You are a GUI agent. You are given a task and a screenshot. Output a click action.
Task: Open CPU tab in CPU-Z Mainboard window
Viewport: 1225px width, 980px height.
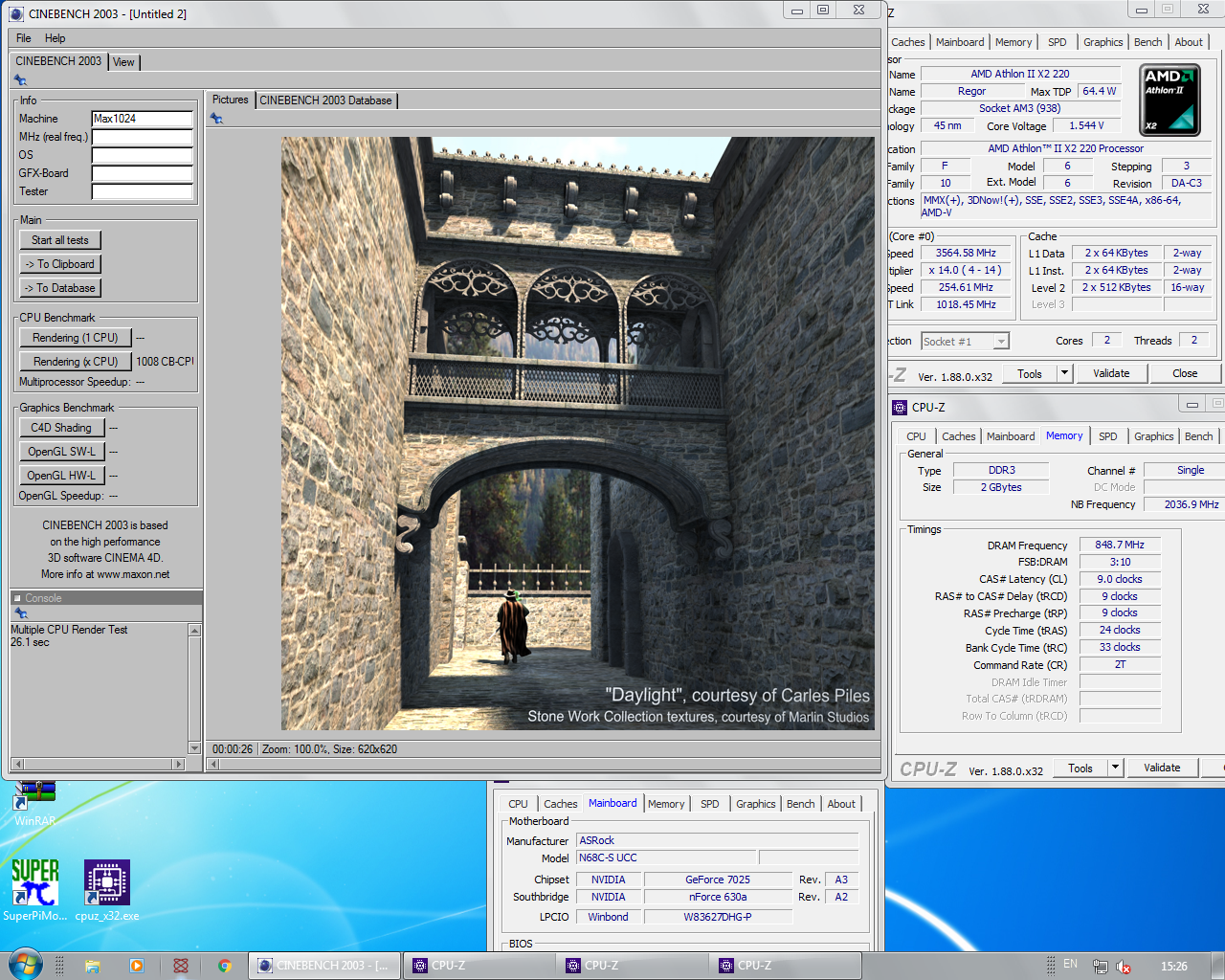point(518,804)
